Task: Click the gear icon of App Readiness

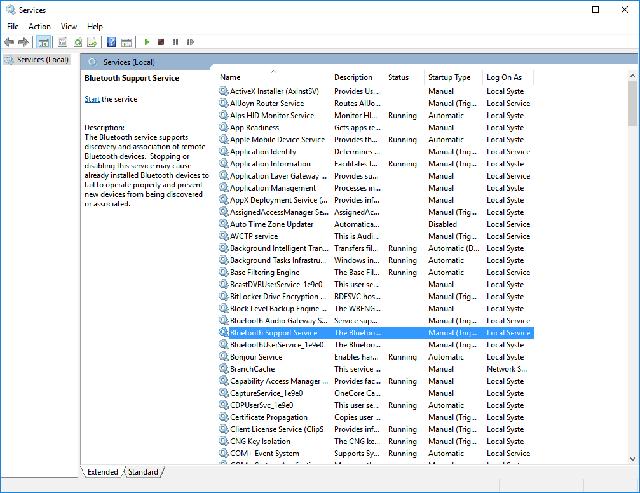Action: pyautogui.click(x=224, y=127)
